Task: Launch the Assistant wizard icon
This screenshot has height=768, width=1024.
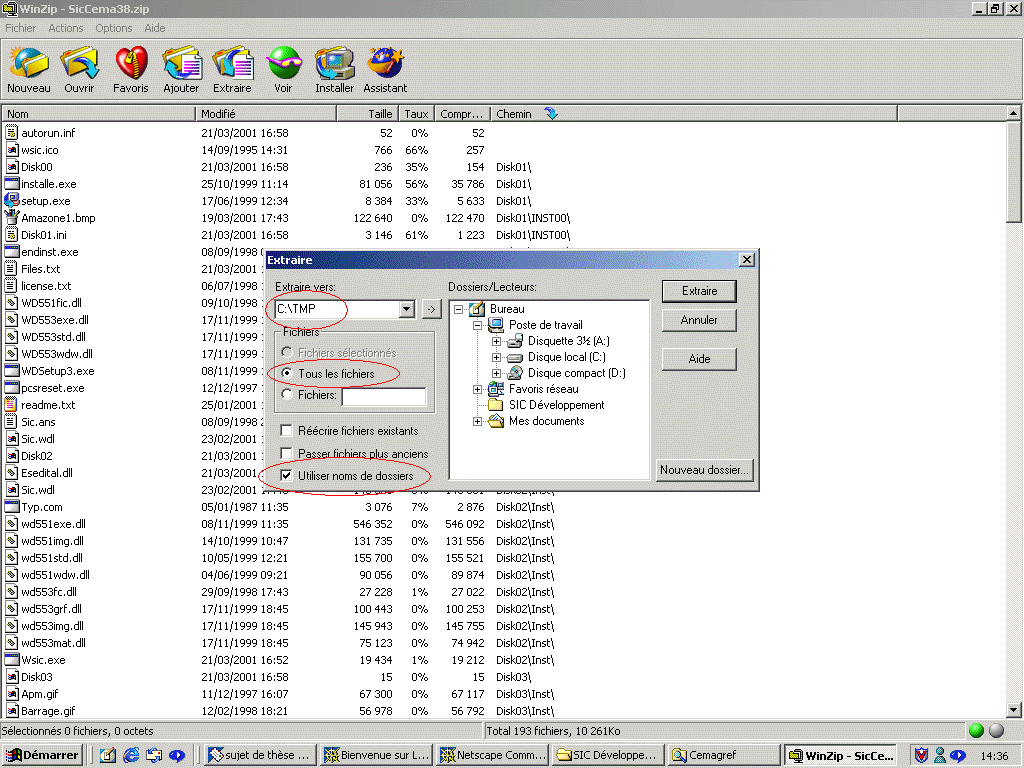Action: [x=385, y=63]
